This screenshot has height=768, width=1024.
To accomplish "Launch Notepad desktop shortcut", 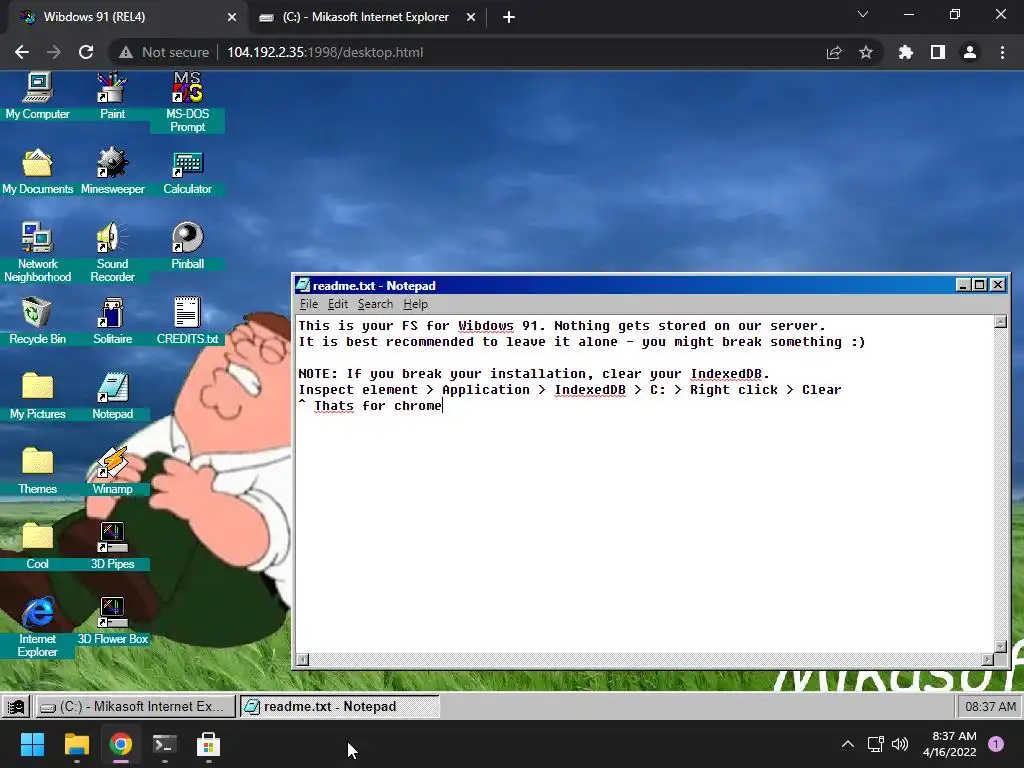I will click(x=112, y=397).
